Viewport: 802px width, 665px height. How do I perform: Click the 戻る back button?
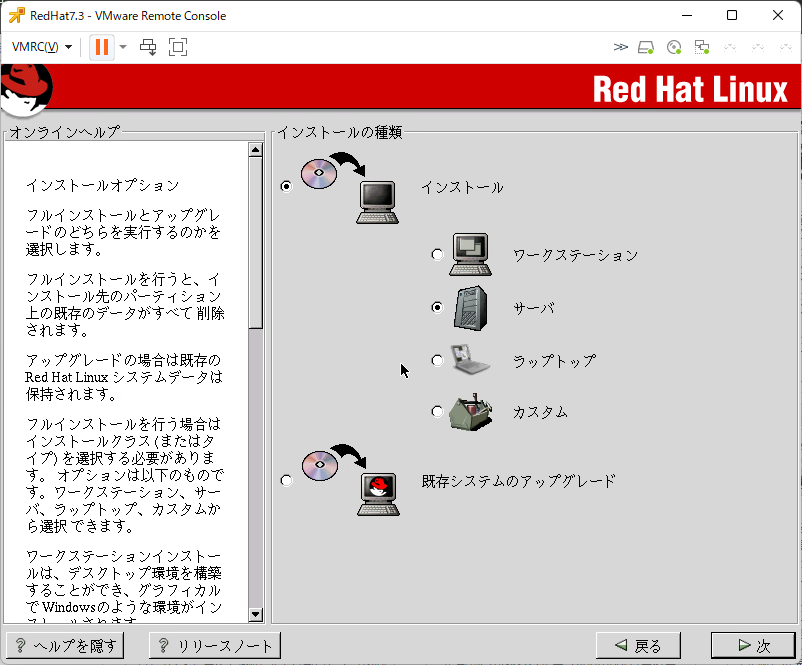[x=638, y=646]
